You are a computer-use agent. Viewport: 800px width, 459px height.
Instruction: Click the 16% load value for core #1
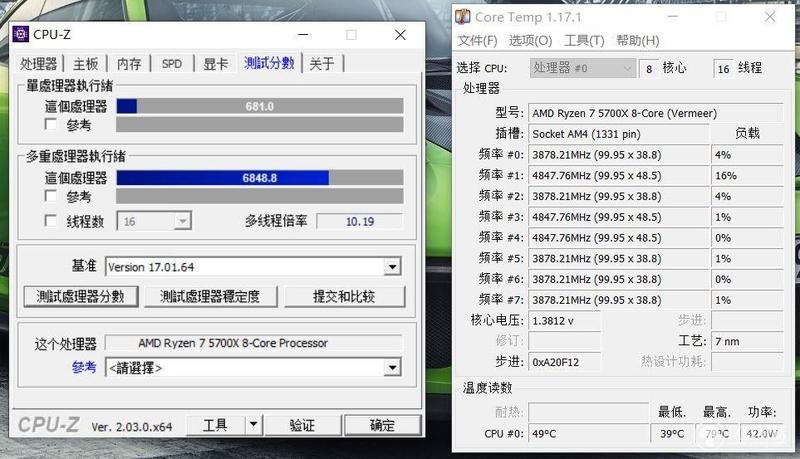747,175
